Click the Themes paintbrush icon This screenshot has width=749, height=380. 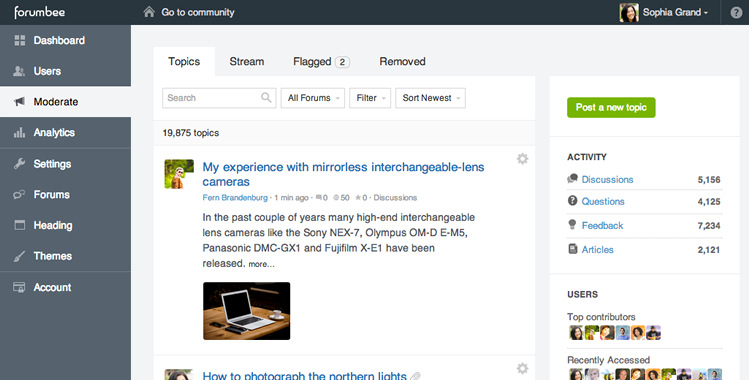click(19, 256)
